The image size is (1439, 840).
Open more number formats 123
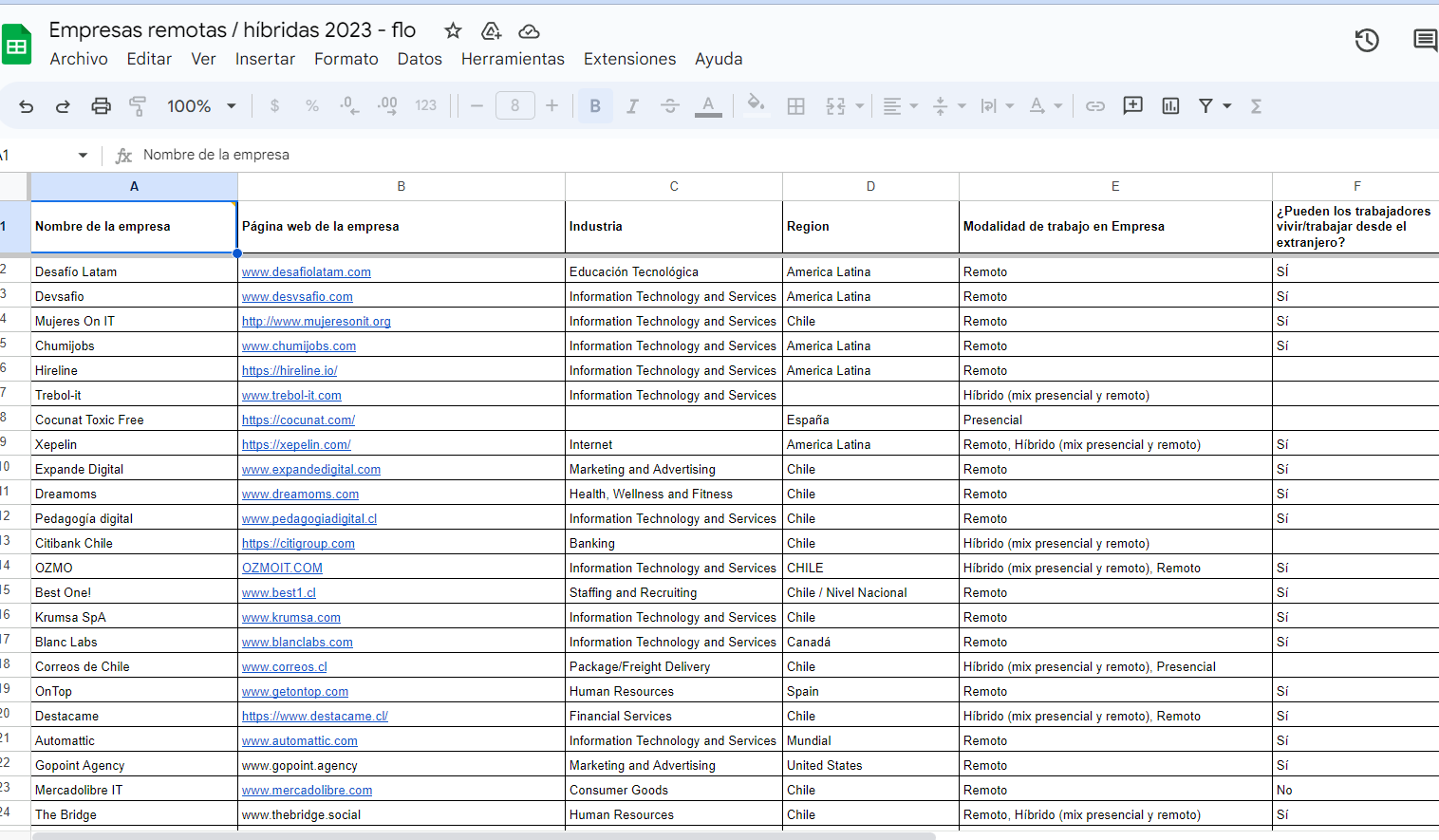[425, 106]
